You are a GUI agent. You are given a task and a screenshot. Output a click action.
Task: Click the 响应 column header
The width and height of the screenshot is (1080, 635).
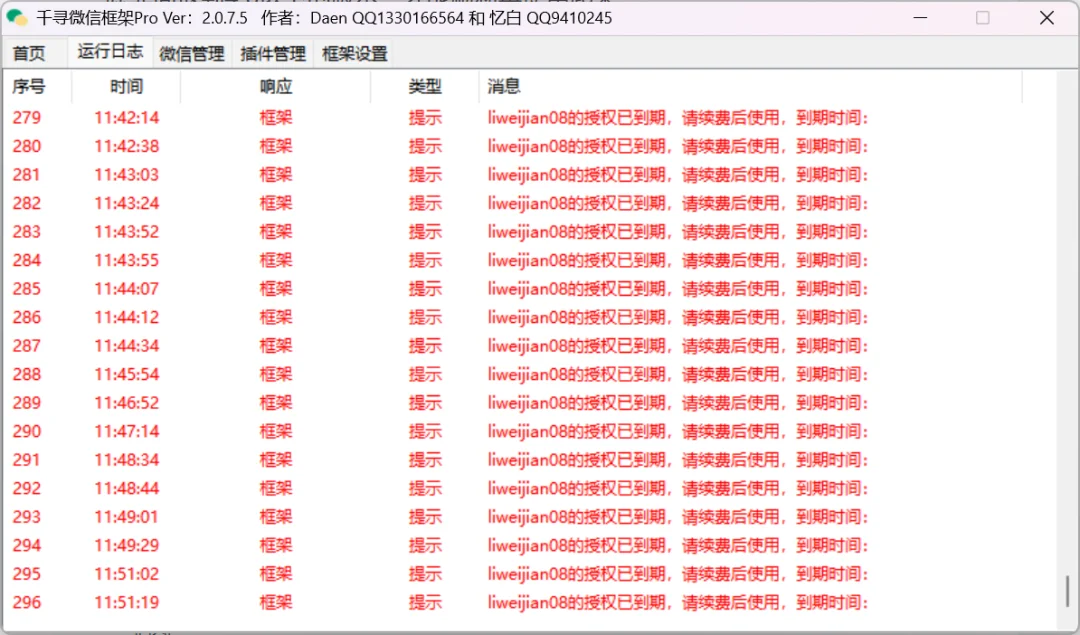276,87
